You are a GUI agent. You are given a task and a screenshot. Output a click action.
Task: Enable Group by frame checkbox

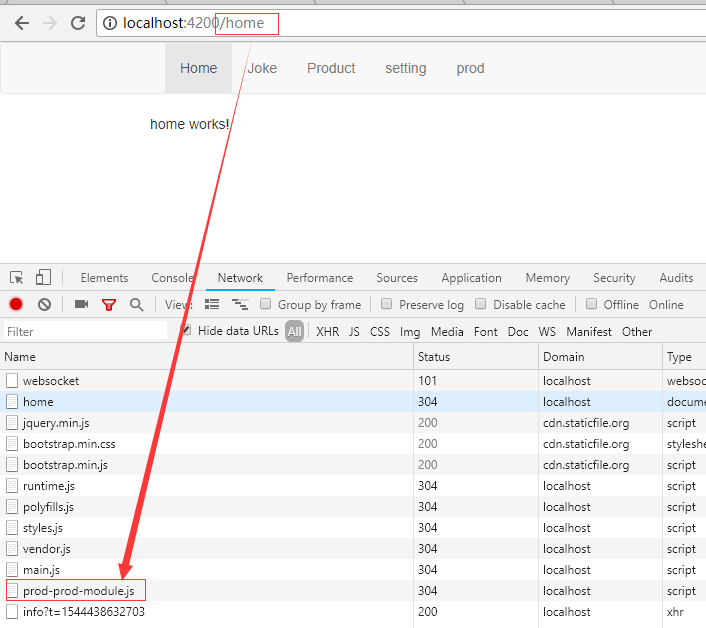[x=266, y=304]
